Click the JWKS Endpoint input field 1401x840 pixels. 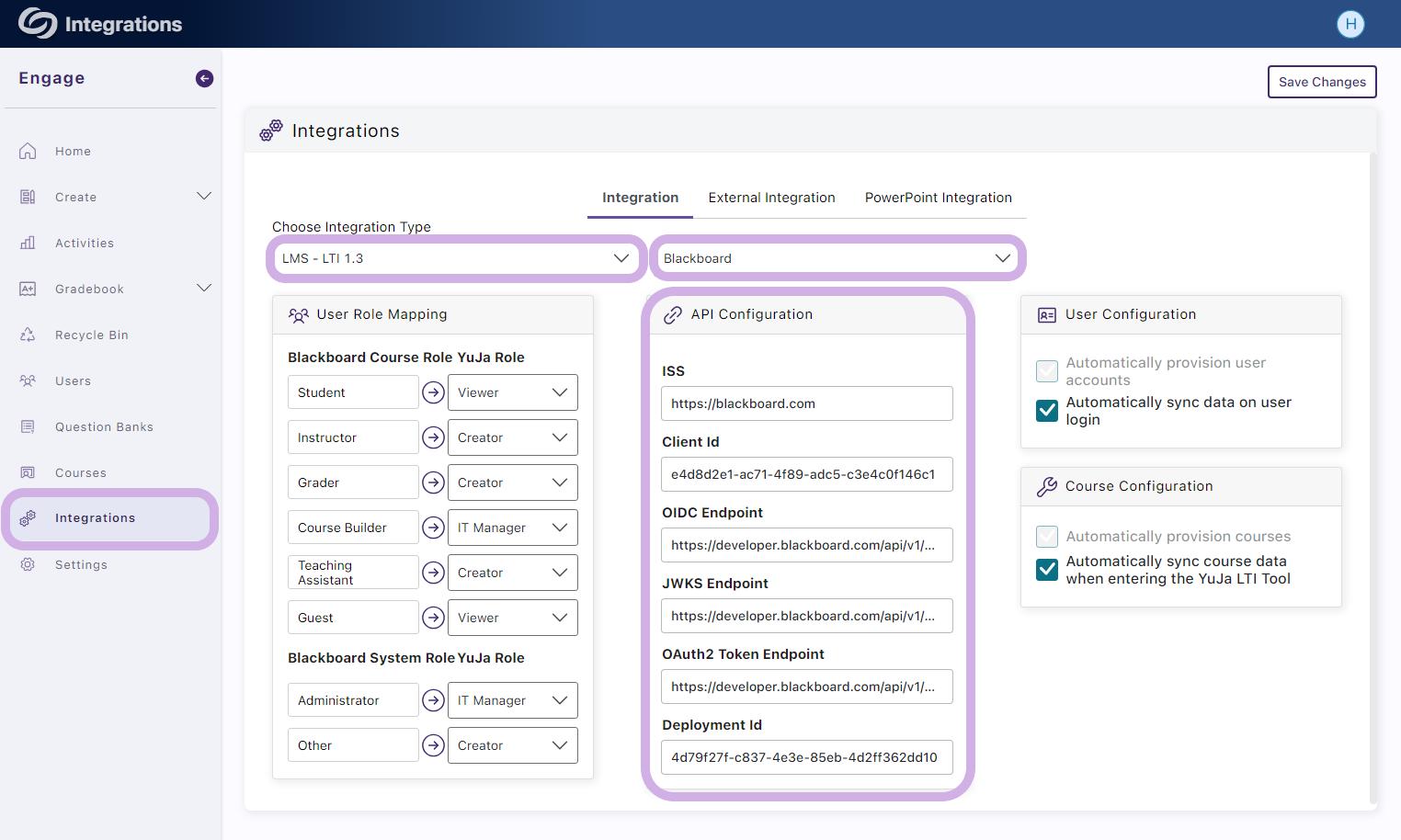[807, 616]
